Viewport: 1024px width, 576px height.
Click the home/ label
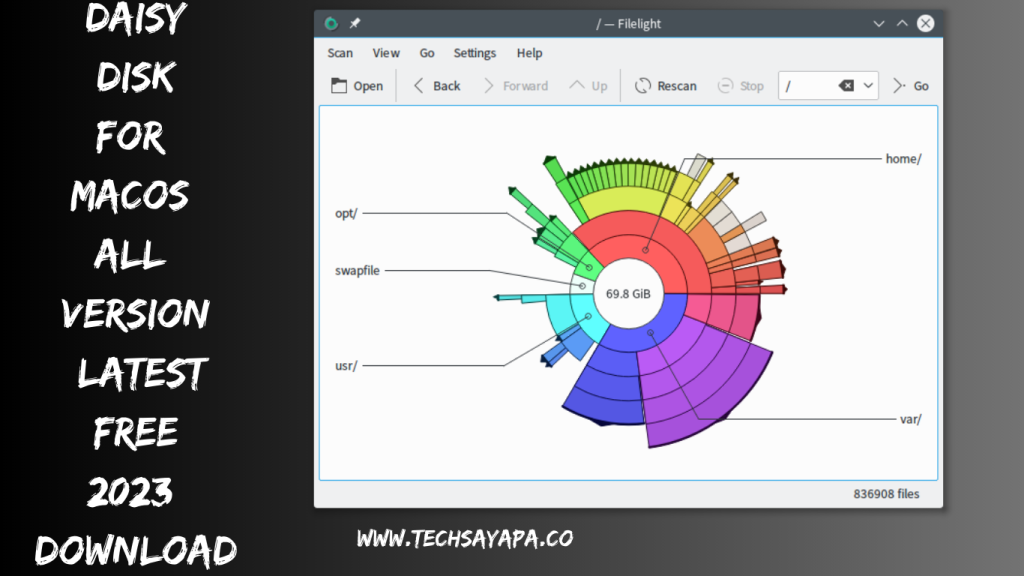point(903,159)
